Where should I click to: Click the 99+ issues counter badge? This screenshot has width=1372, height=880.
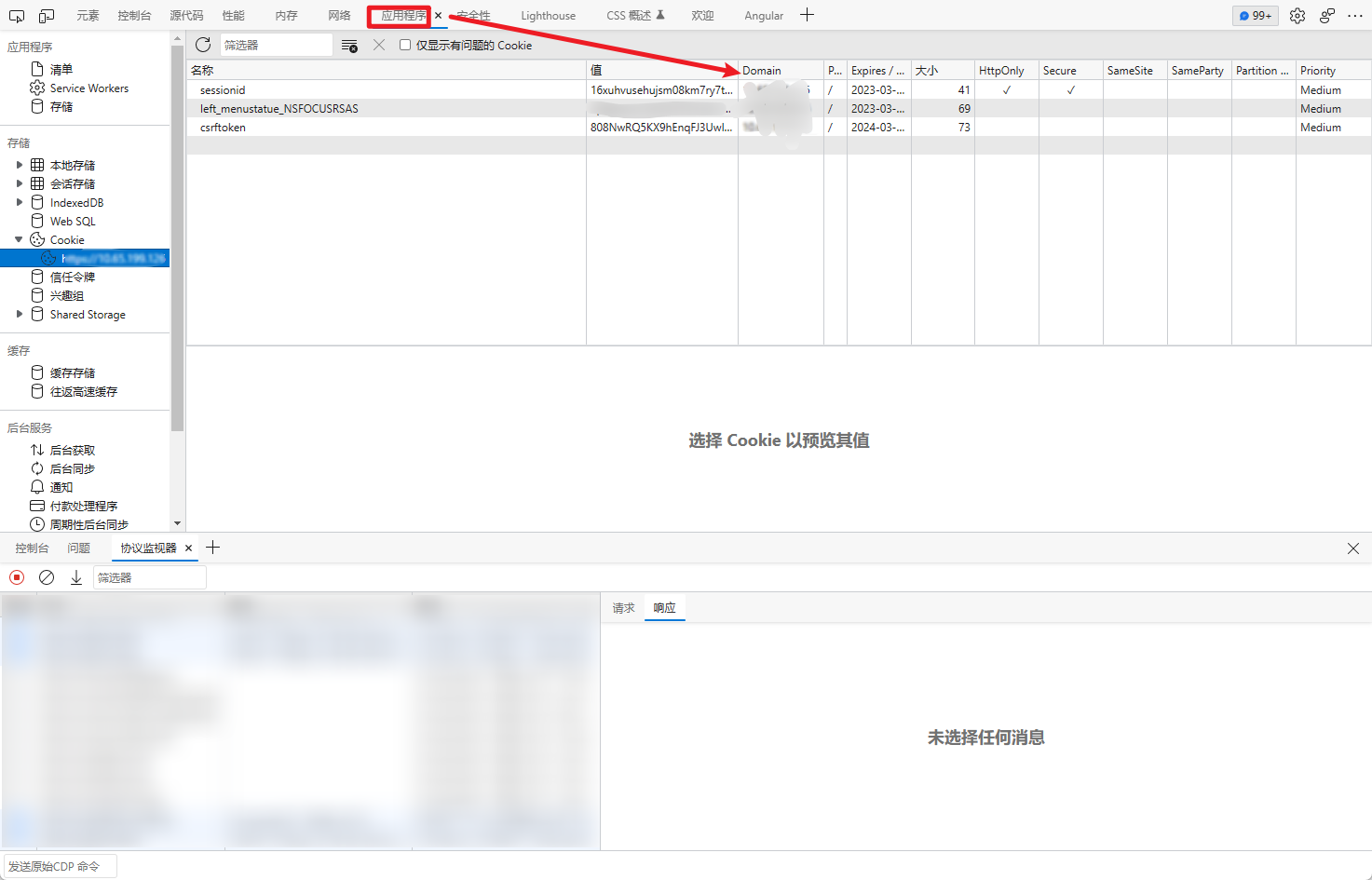click(1255, 16)
